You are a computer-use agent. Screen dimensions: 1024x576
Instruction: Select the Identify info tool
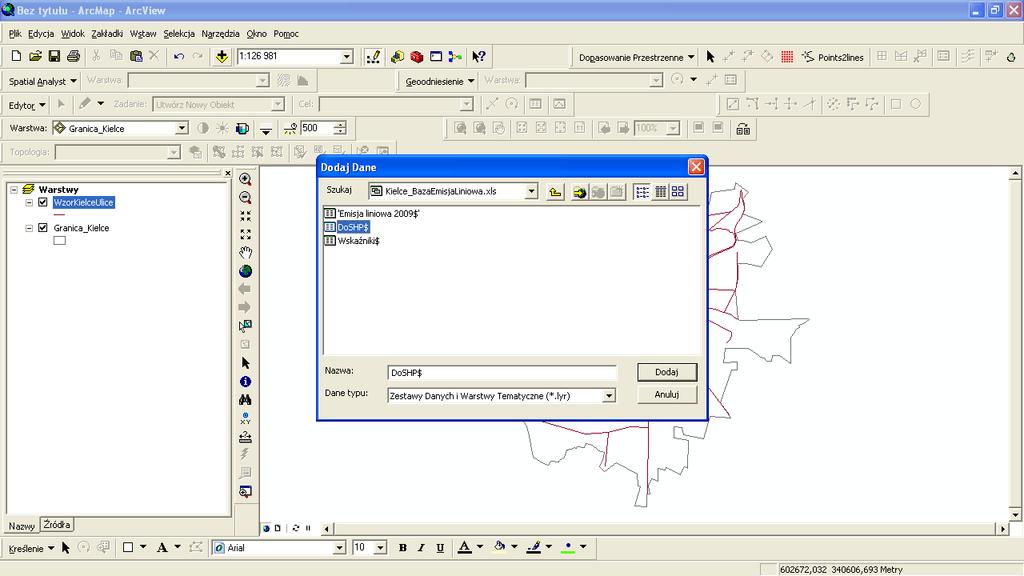click(246, 381)
